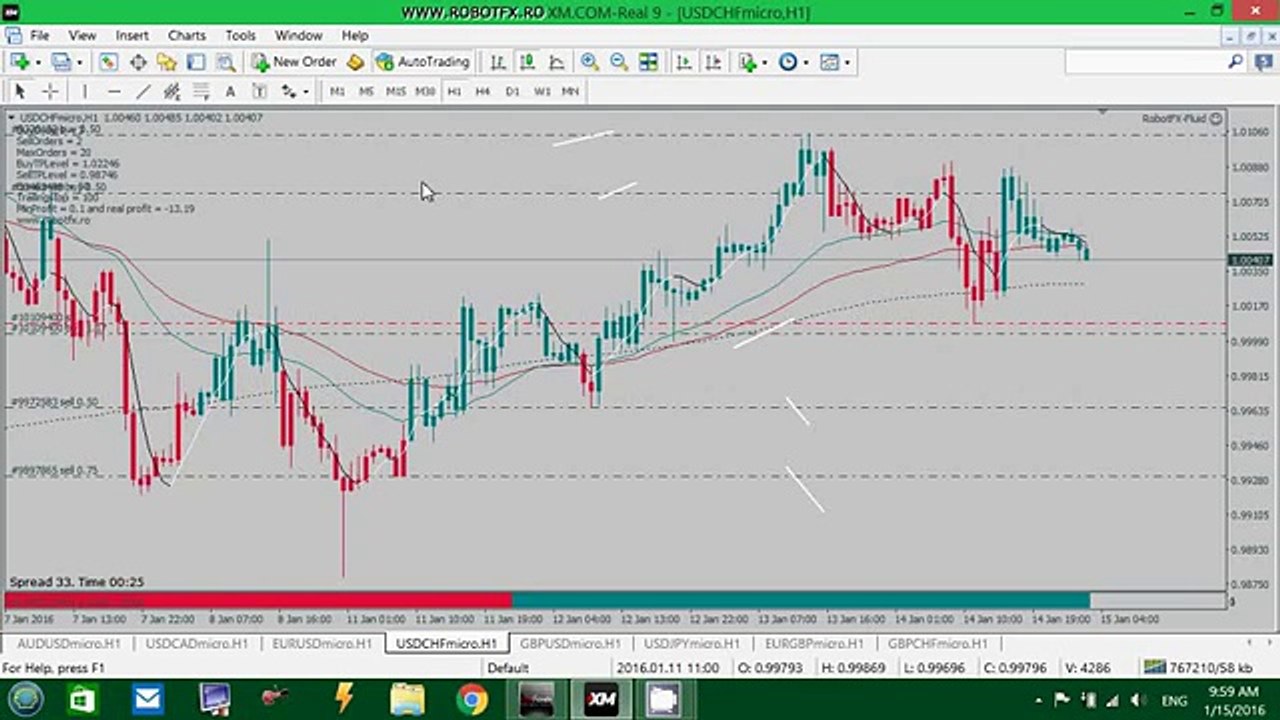Open the search magnifier icon

[1236, 62]
